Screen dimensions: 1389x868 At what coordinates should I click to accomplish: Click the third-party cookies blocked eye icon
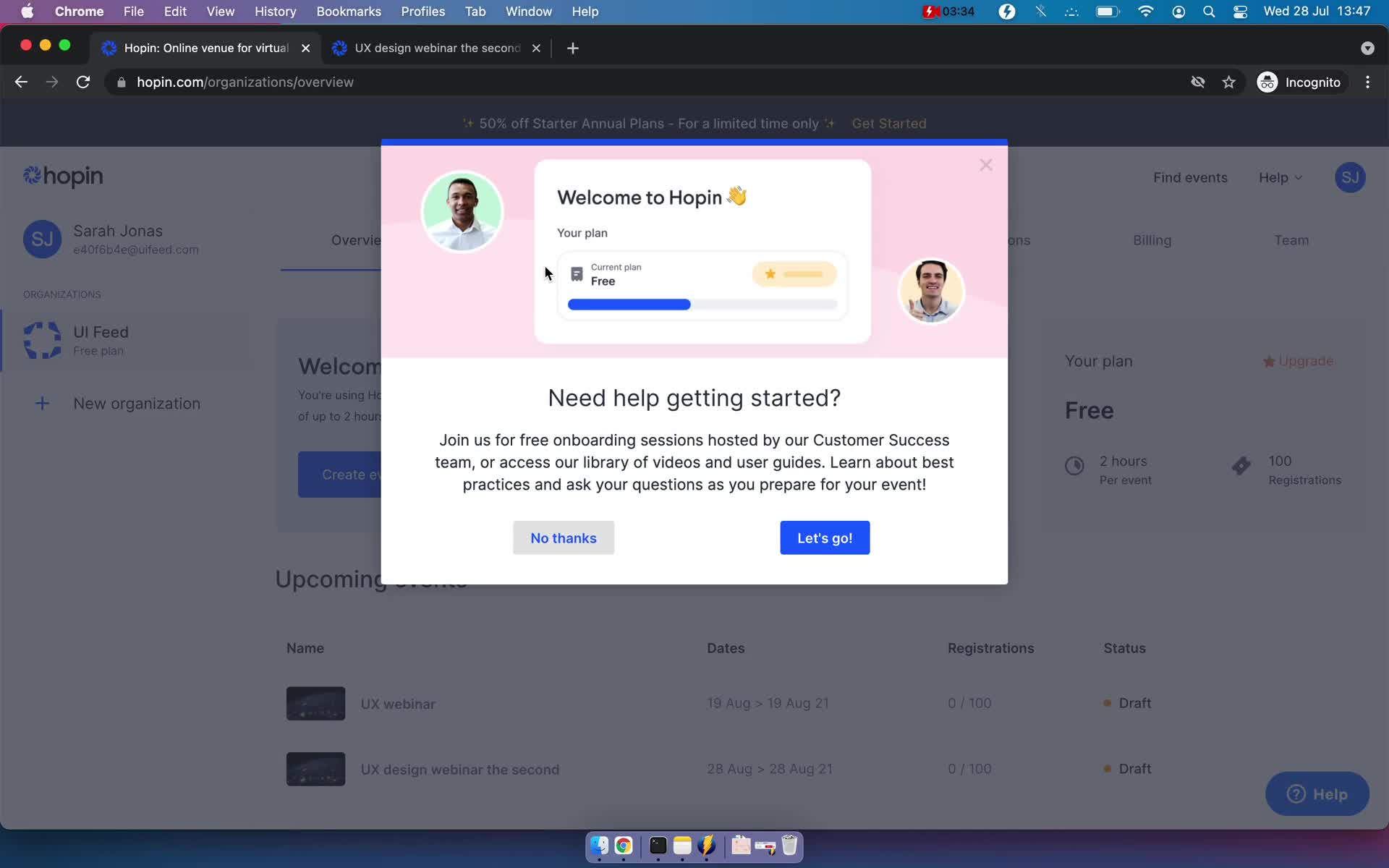[1198, 82]
